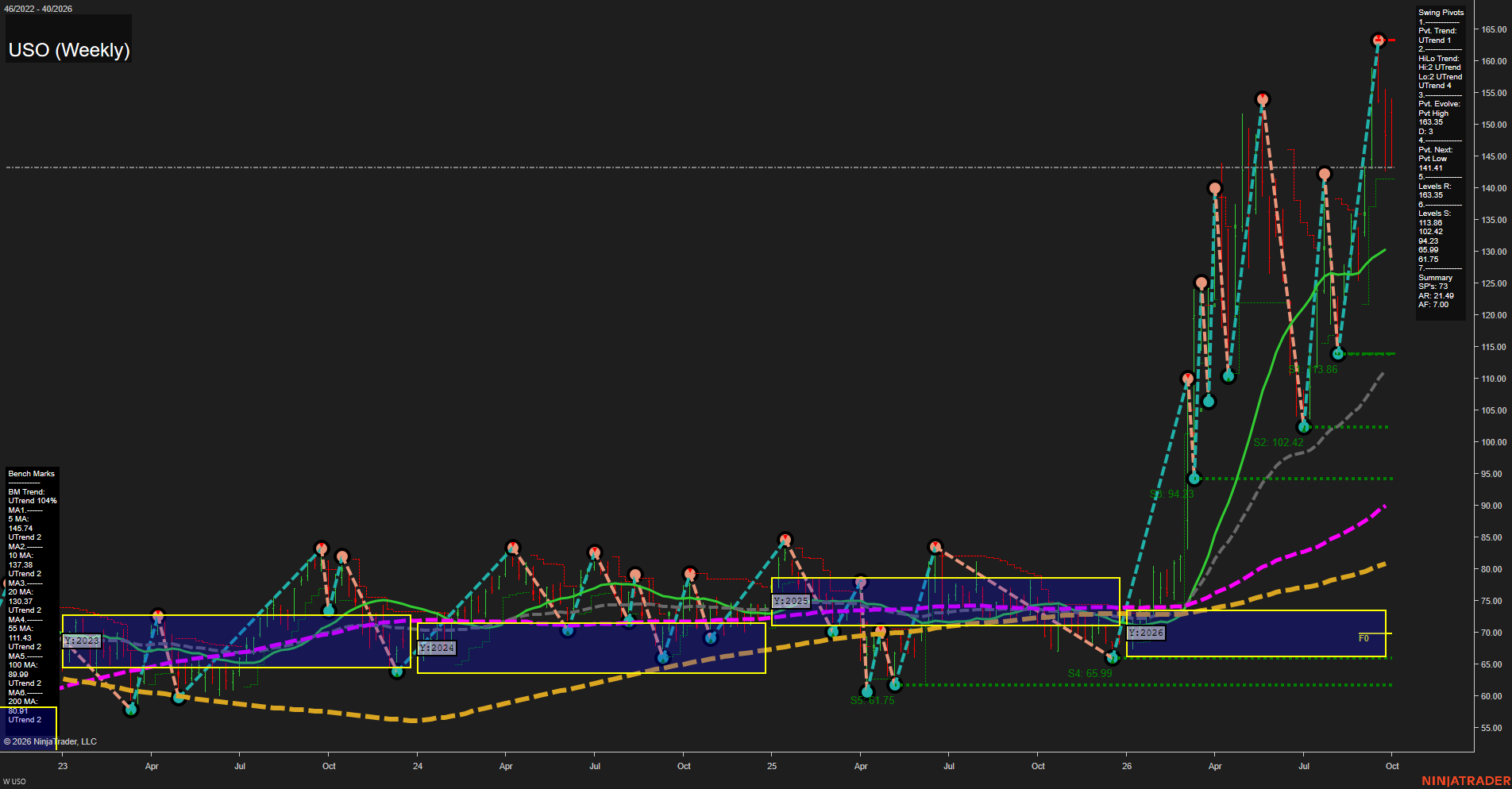Select the "BM Trend:" line in Bench Marks
Viewport: 1512px width, 789px height.
(x=26, y=492)
